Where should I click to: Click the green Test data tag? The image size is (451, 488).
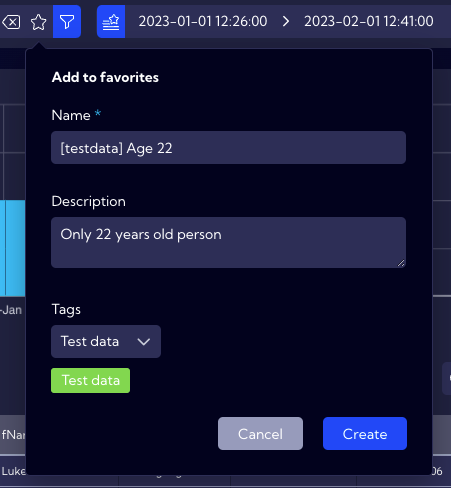pyautogui.click(x=91, y=381)
